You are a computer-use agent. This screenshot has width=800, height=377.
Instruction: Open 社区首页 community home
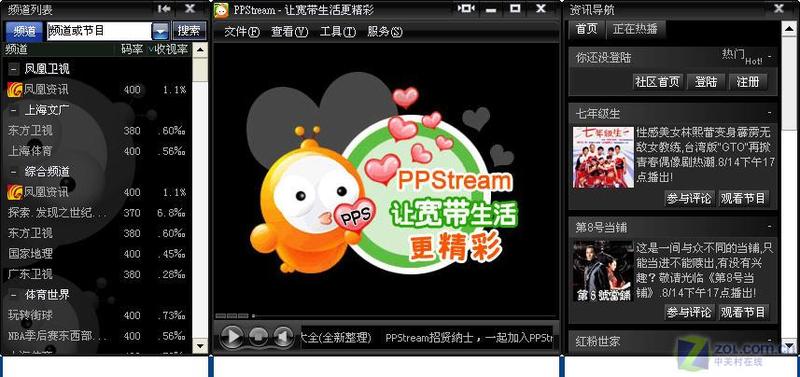(657, 82)
